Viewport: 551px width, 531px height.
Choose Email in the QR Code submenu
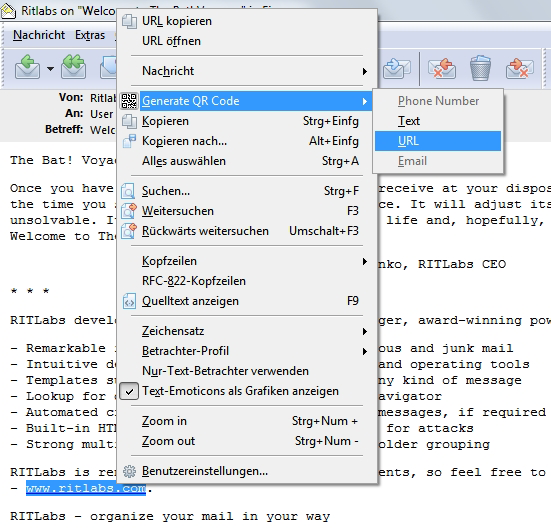438,161
